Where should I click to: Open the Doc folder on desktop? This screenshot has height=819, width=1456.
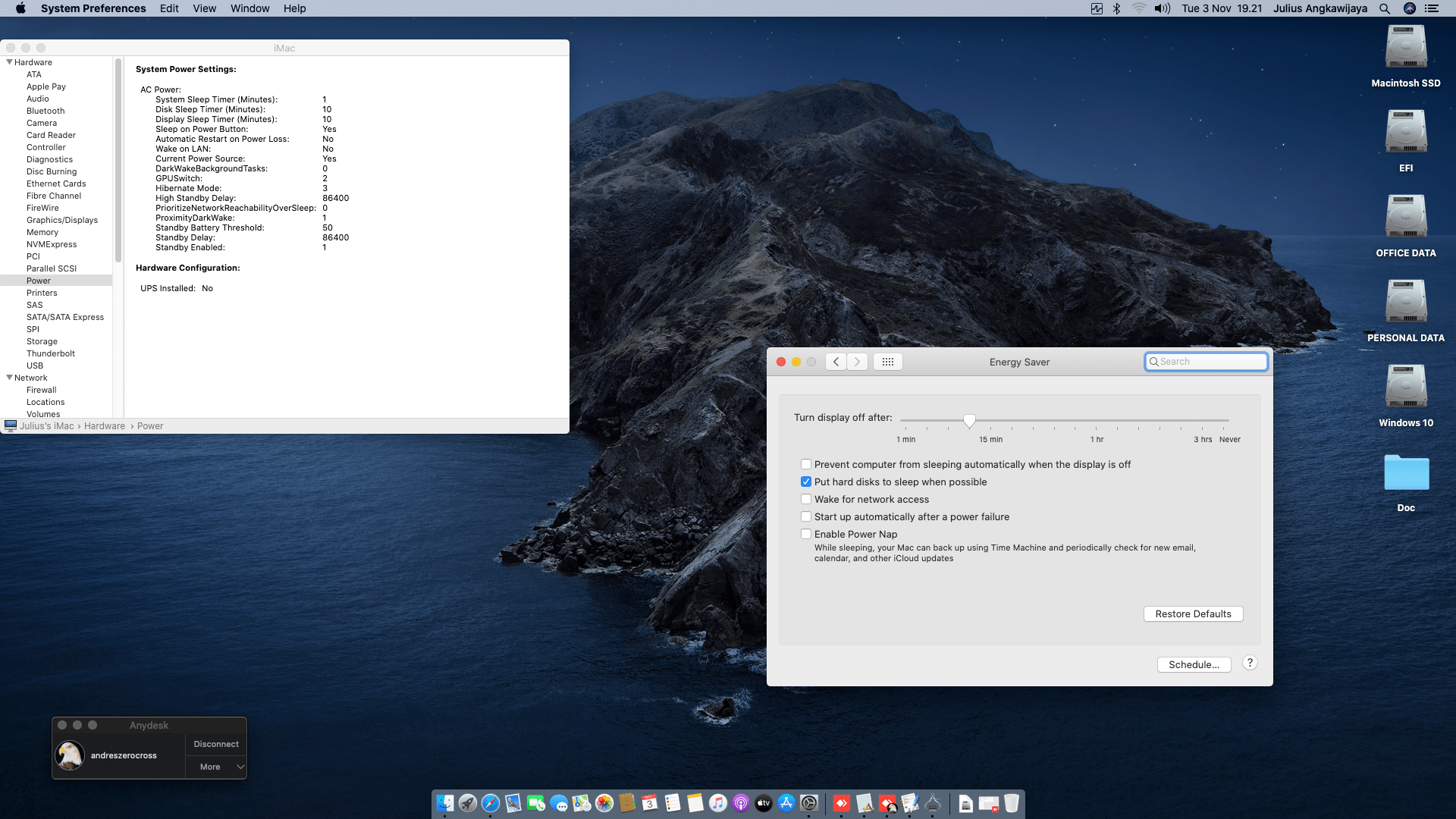pos(1405,474)
